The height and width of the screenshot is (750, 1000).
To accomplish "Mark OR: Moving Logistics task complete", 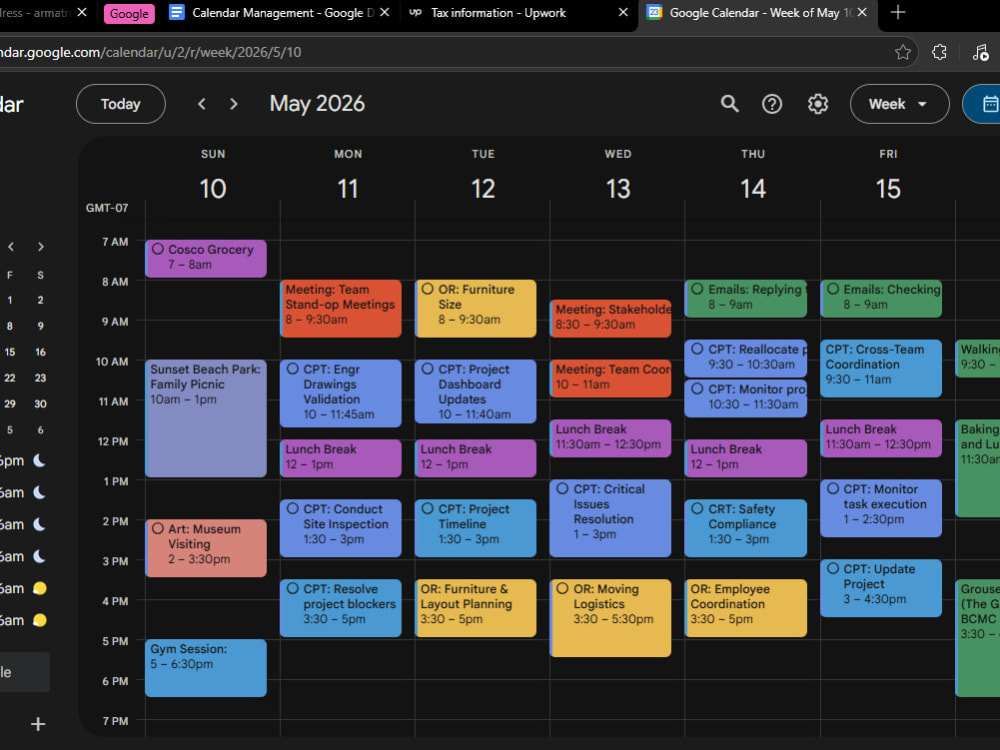I will point(562,588).
